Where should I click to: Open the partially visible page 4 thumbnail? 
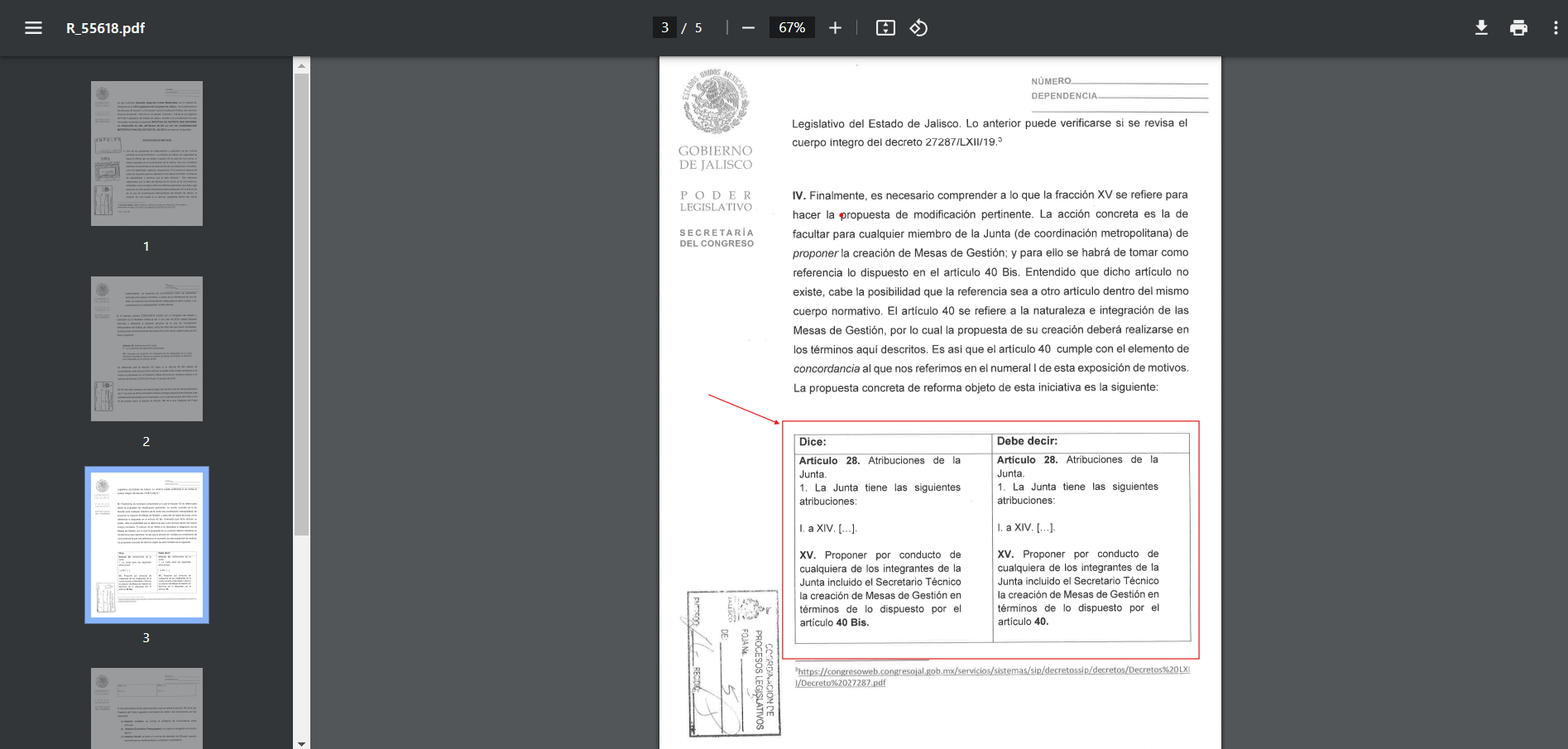click(x=146, y=708)
